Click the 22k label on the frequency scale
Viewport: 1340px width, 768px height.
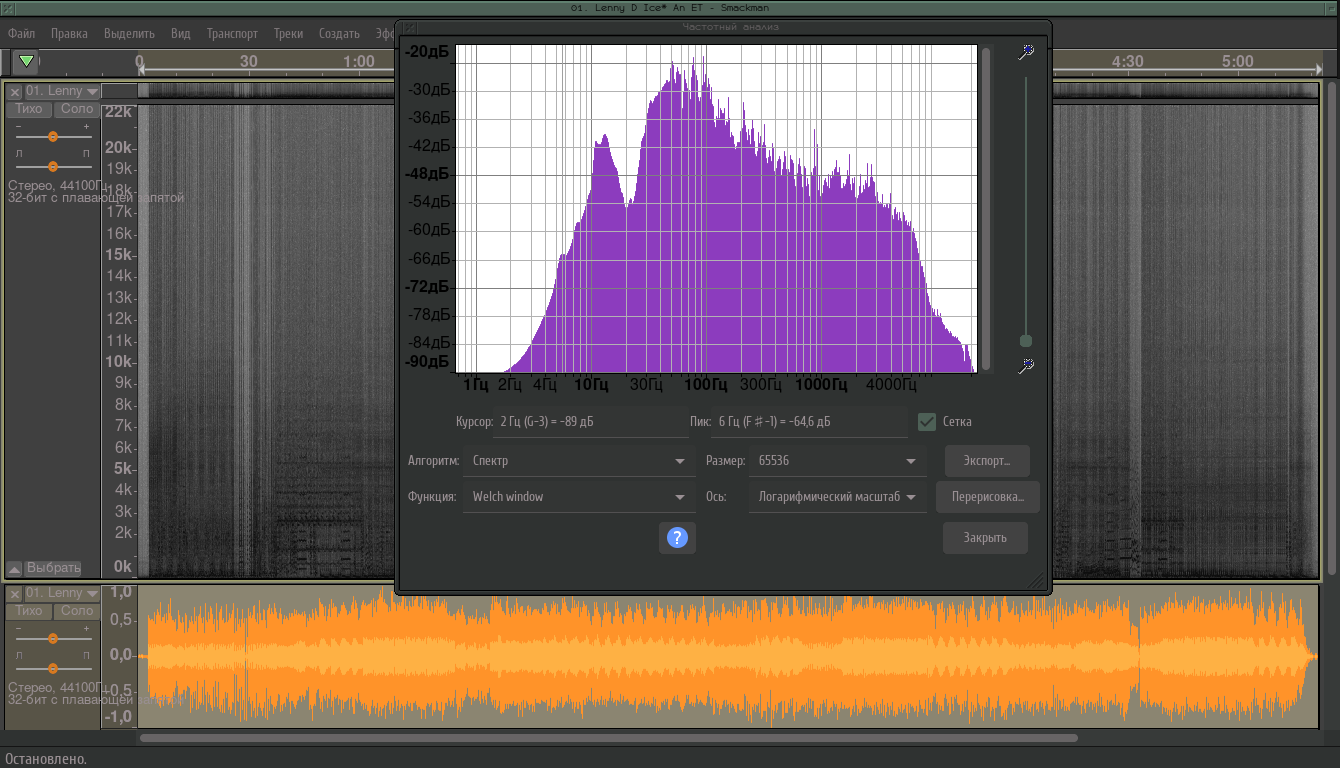[119, 111]
